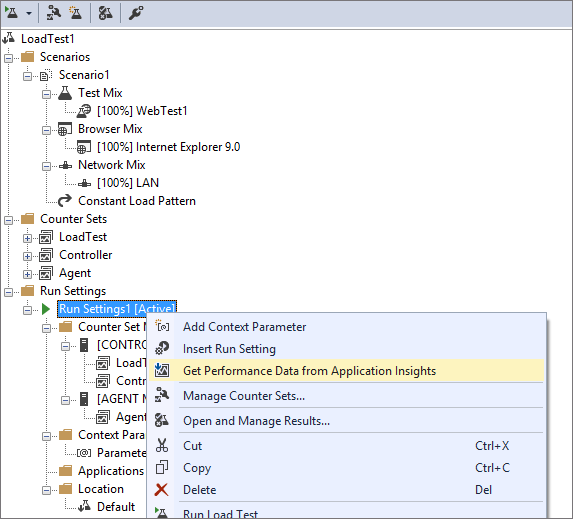Click the Test Mix flask icon

(65, 93)
